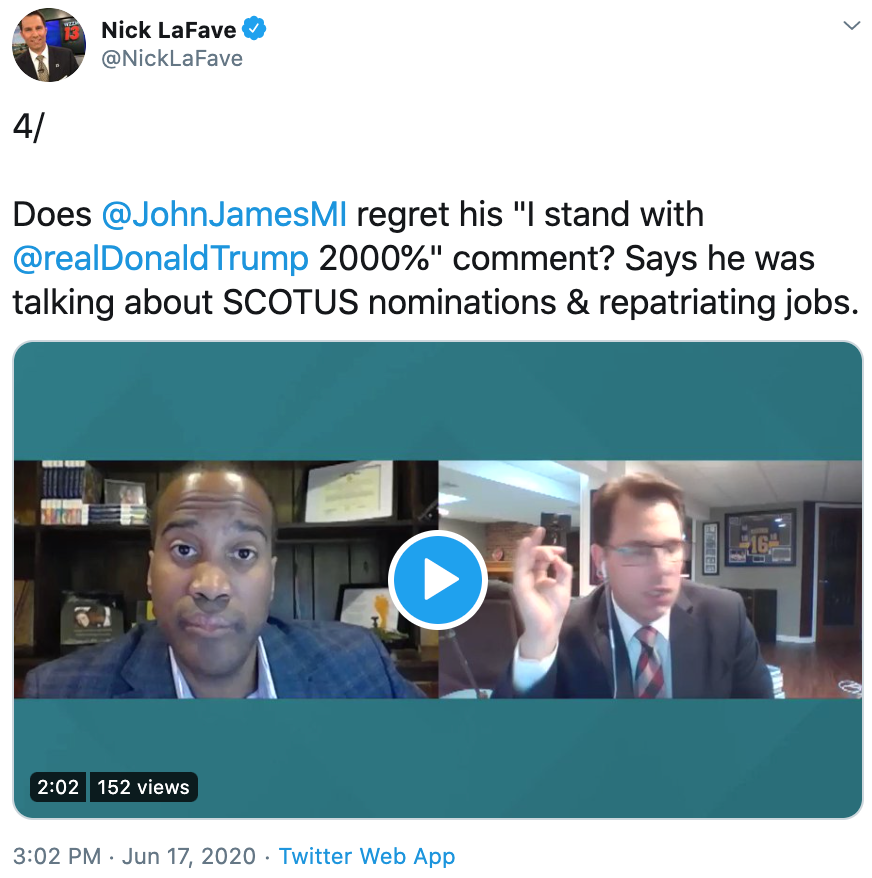
Task: Click Nick LaFave's profile avatar
Action: click(49, 45)
